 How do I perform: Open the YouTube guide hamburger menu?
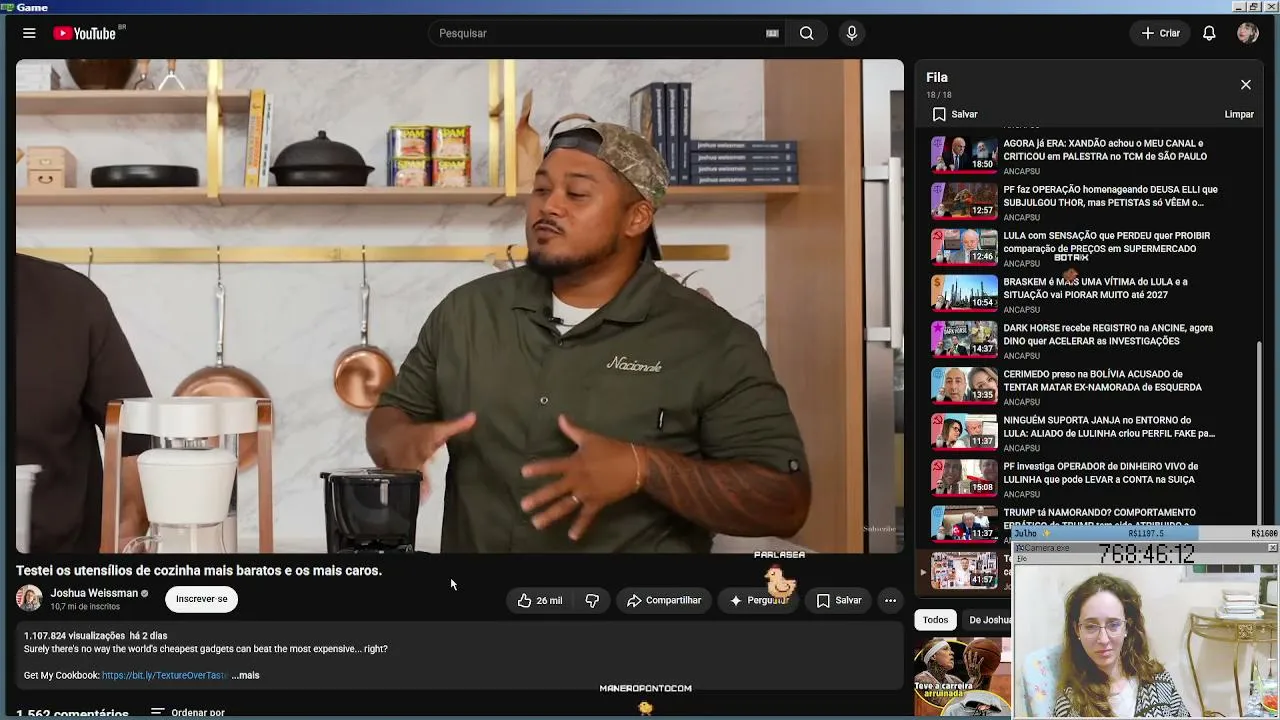point(29,33)
